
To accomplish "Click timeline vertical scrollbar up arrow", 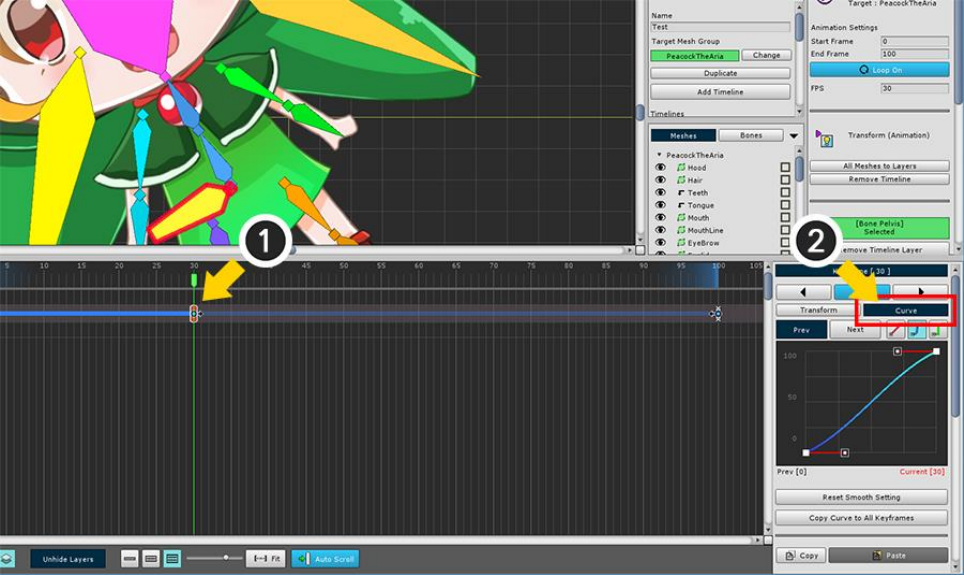I will (768, 267).
